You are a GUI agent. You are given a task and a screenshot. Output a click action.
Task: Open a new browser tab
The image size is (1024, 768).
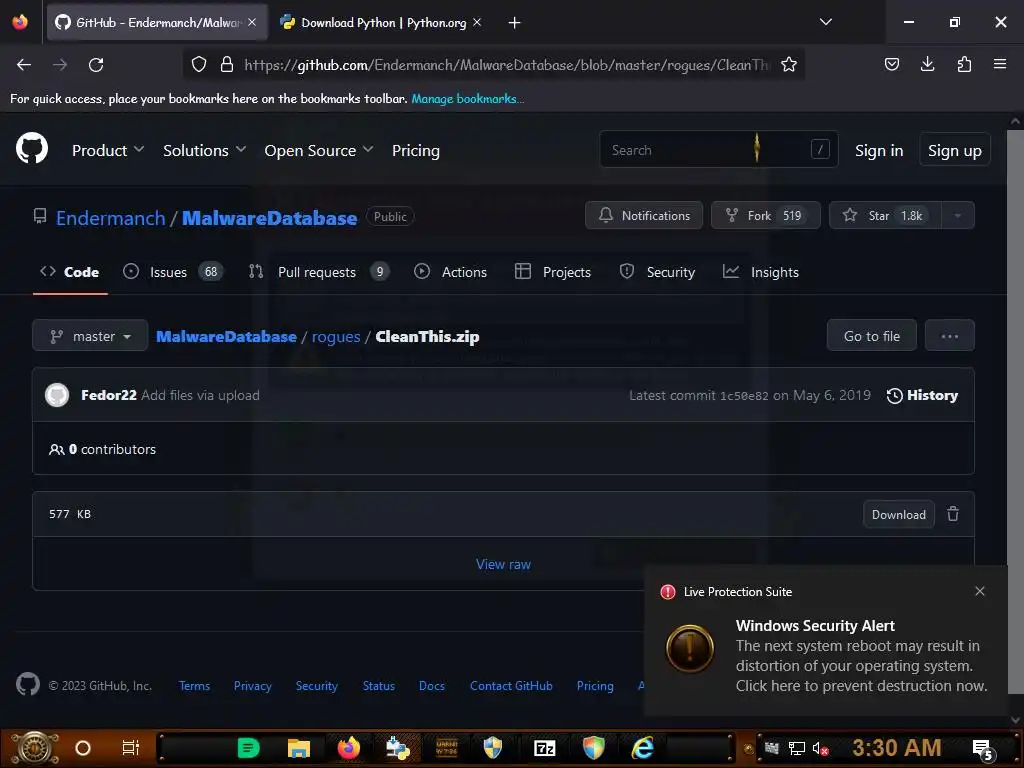point(515,23)
